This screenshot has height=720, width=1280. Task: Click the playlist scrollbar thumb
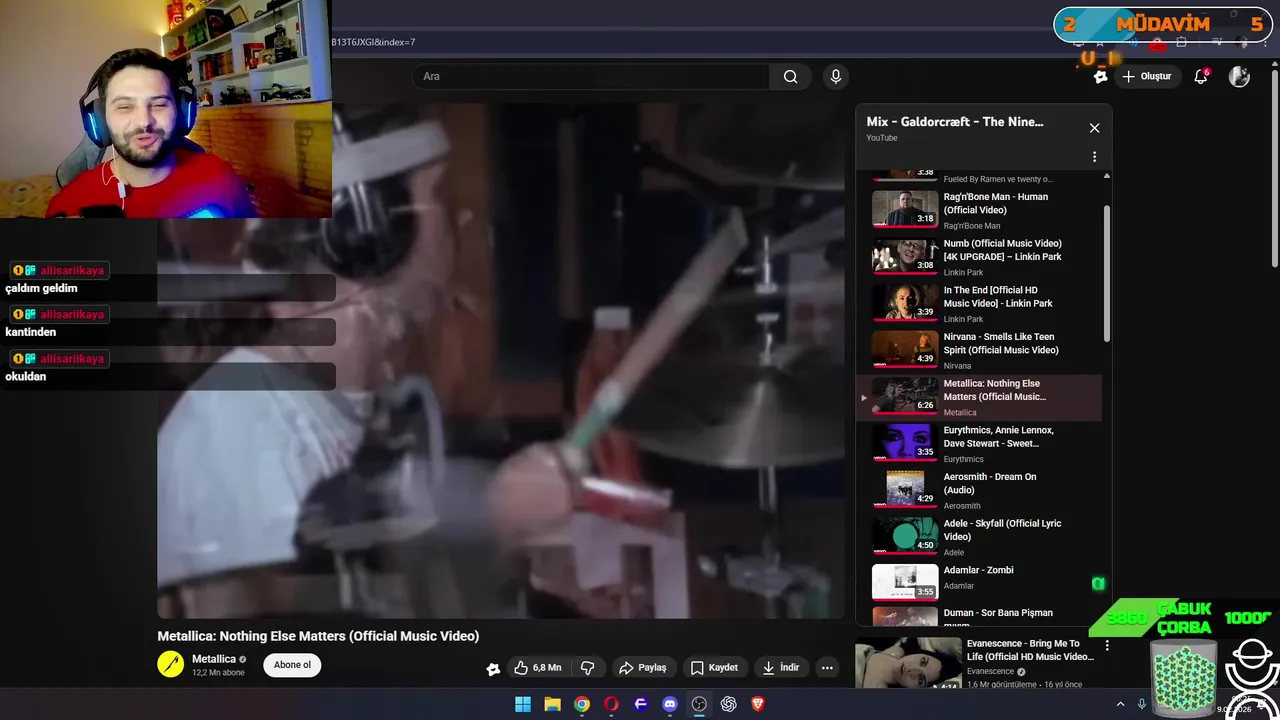click(1107, 272)
